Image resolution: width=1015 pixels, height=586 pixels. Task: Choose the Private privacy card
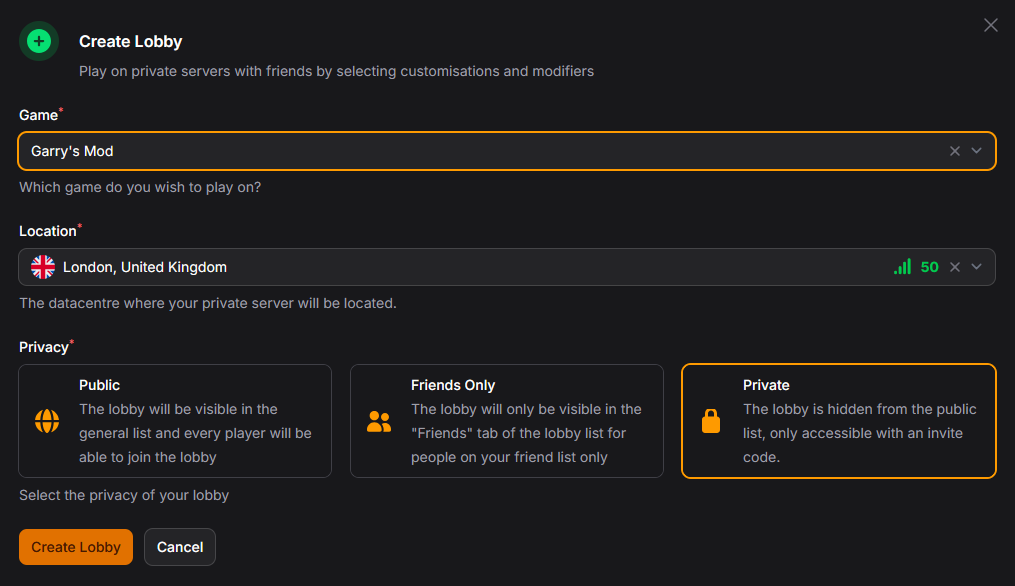[838, 421]
